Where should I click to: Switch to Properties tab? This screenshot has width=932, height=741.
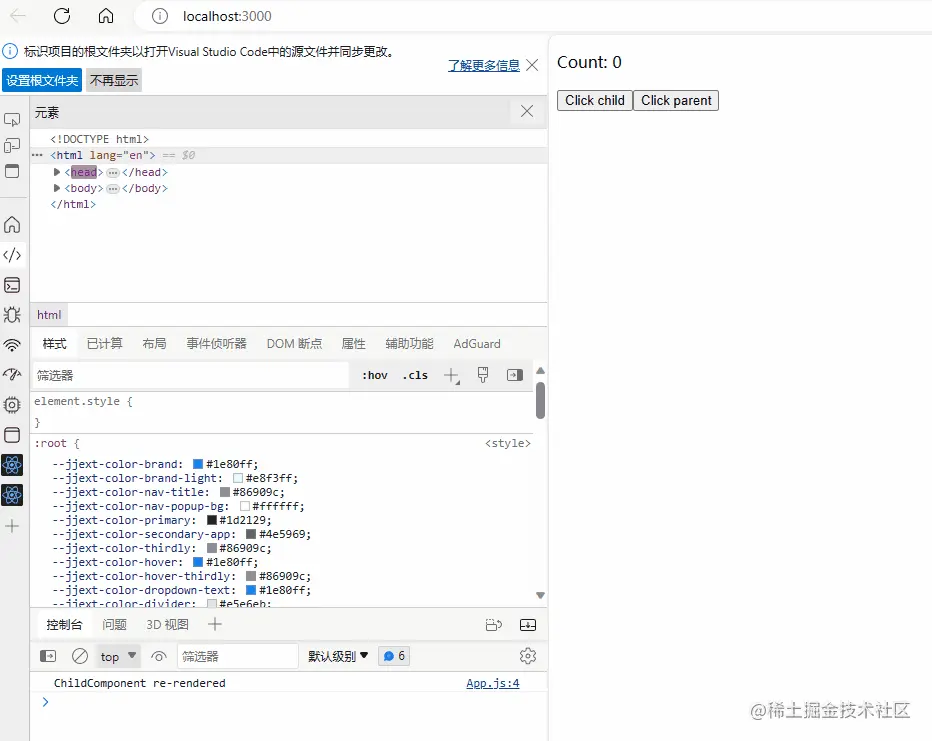pyautogui.click(x=353, y=343)
